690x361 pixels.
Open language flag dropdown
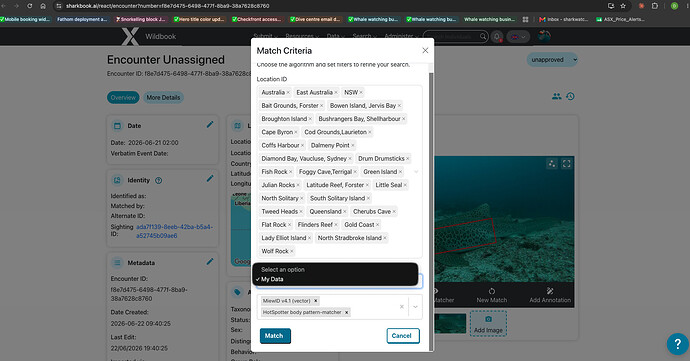(518, 37)
